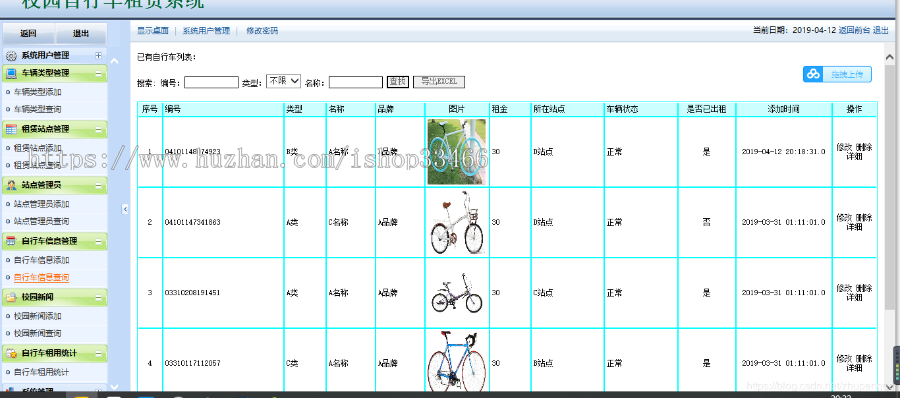This screenshot has height=398, width=900.
Task: Click the 返回 button above the sidebar
Action: pos(29,34)
